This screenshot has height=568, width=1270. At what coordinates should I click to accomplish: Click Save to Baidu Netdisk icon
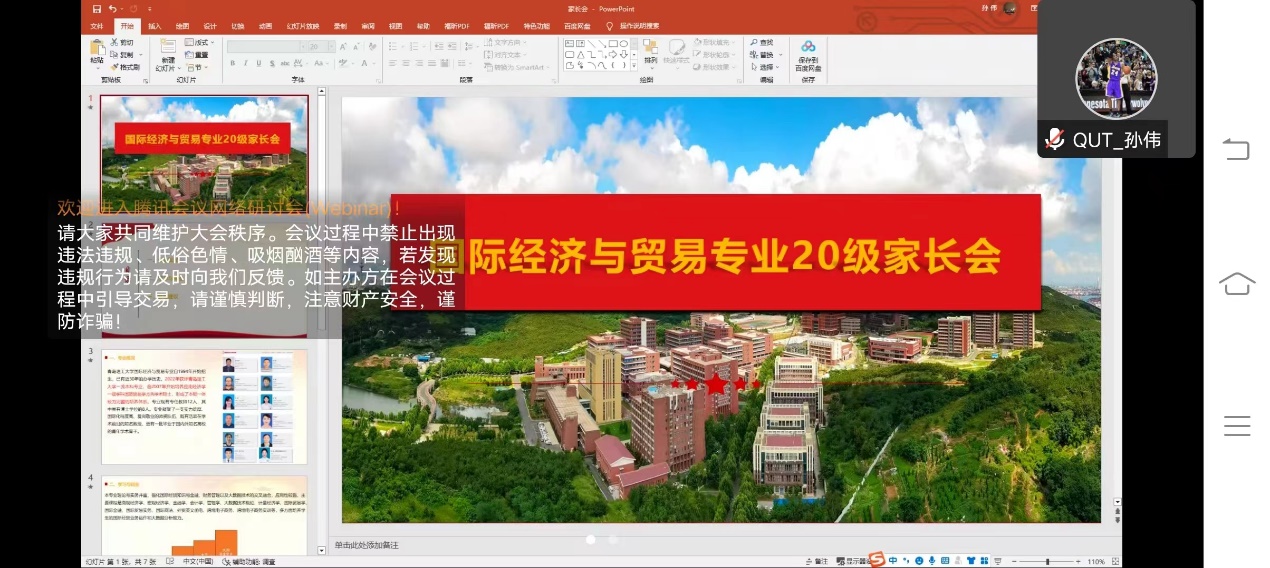(x=807, y=53)
